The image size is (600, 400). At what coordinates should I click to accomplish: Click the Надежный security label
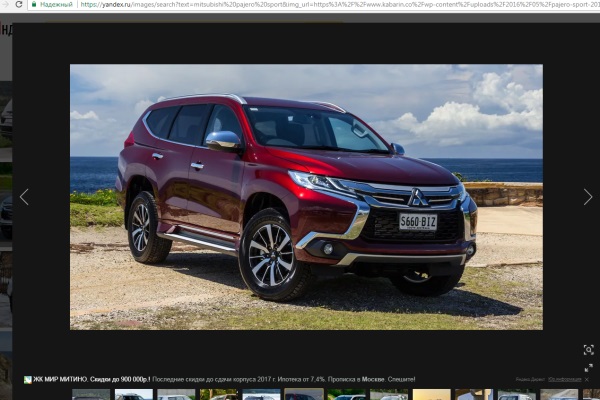pyautogui.click(x=56, y=5)
